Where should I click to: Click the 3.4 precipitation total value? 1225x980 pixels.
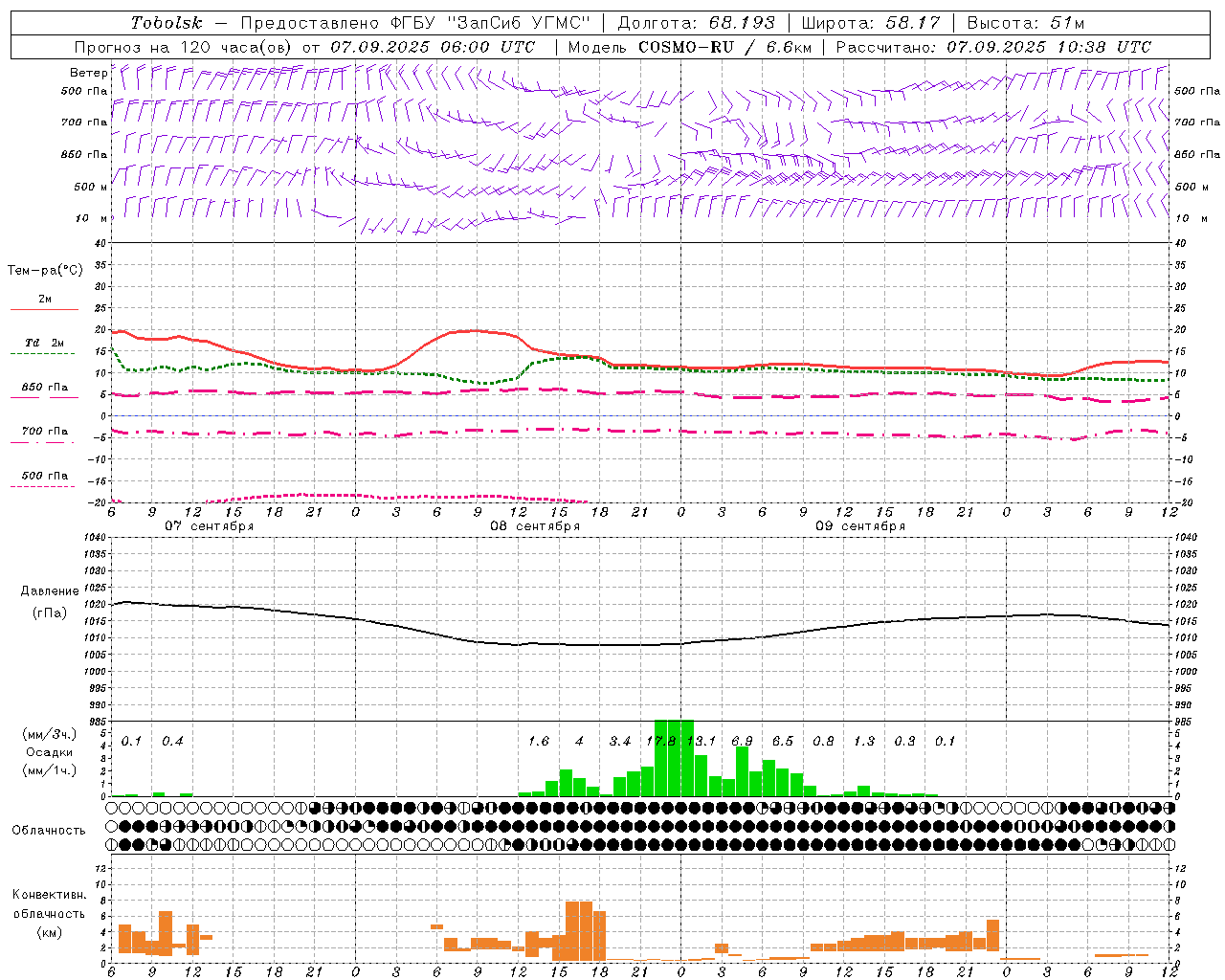pyautogui.click(x=620, y=742)
